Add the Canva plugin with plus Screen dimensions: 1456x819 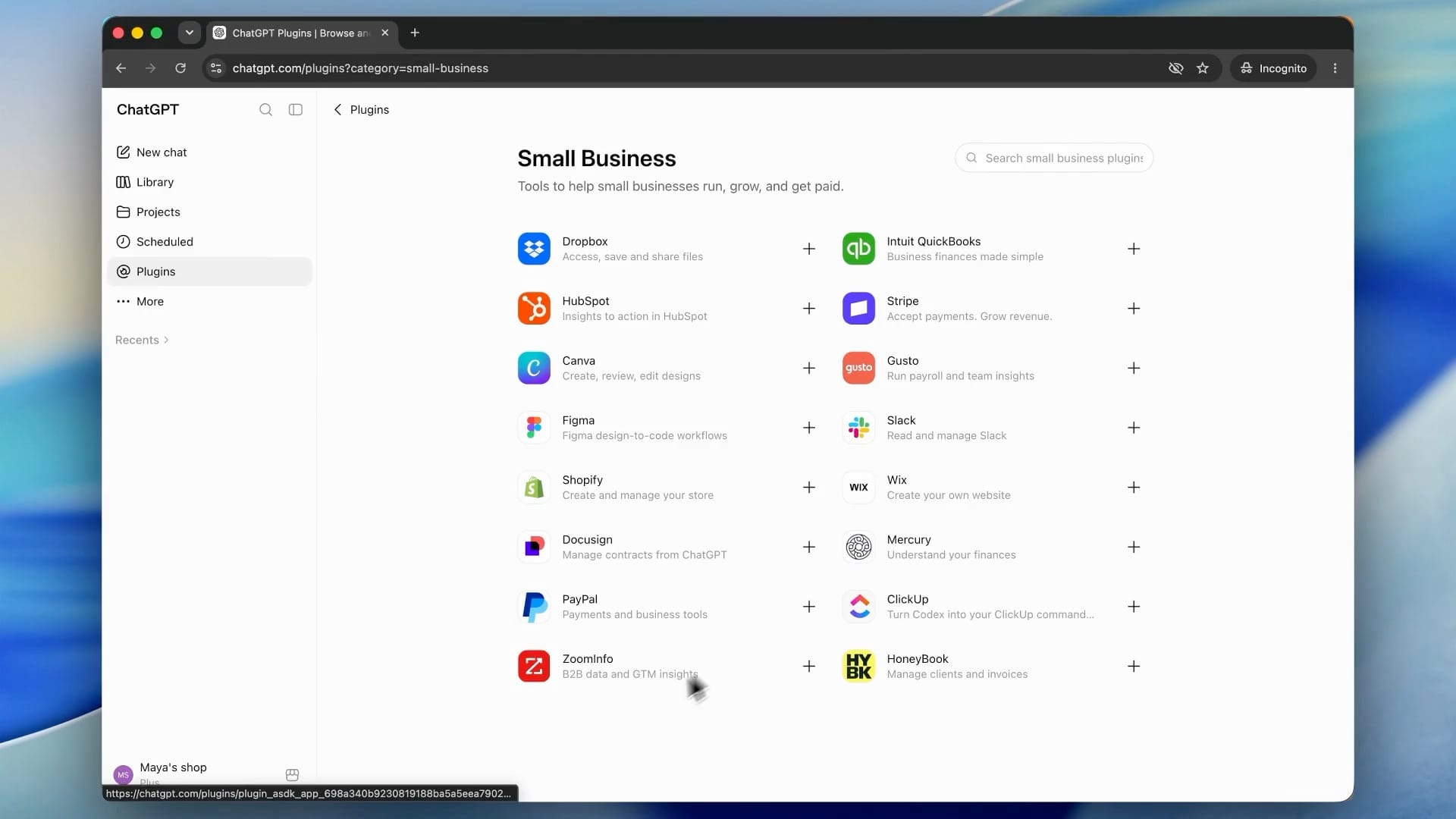tap(809, 368)
